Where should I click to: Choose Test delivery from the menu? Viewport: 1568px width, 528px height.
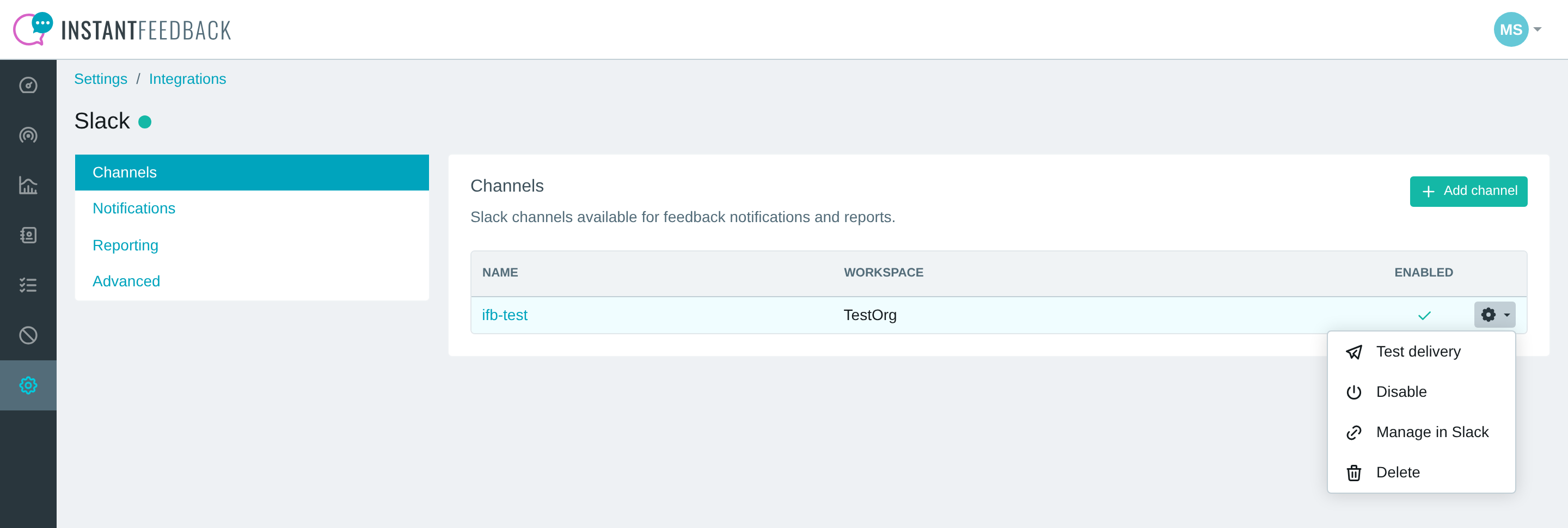click(x=1420, y=352)
